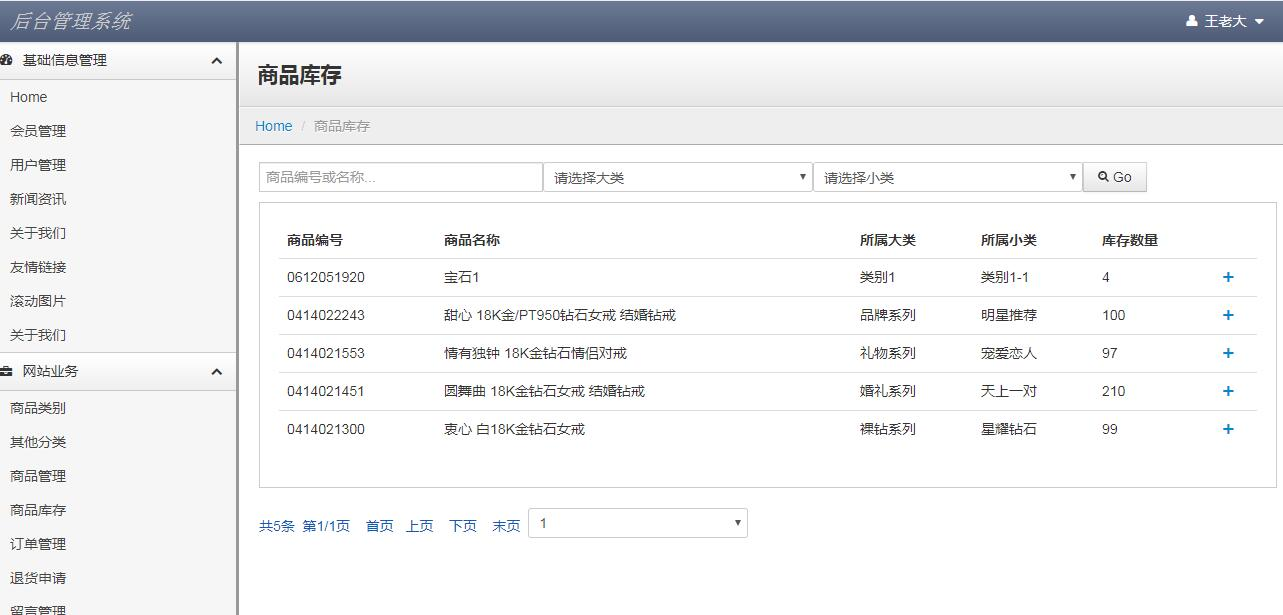Open 商品库存 in the sidebar
1283x615 pixels.
38,510
